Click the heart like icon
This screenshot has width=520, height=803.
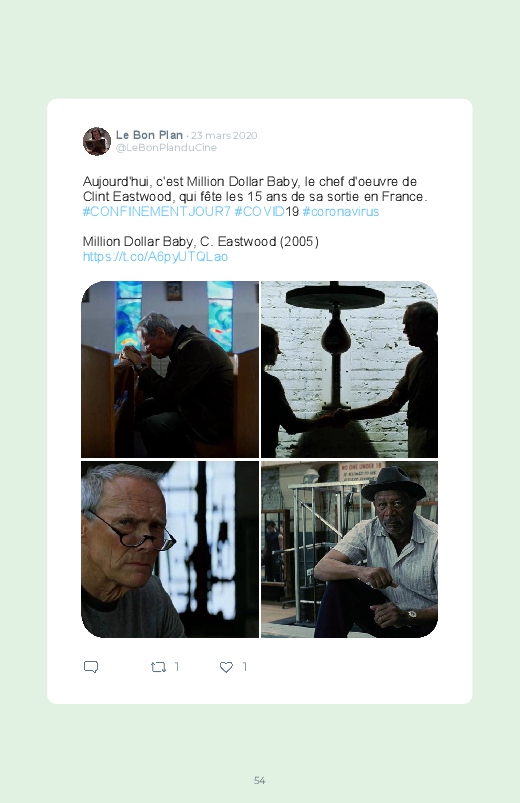(x=226, y=667)
